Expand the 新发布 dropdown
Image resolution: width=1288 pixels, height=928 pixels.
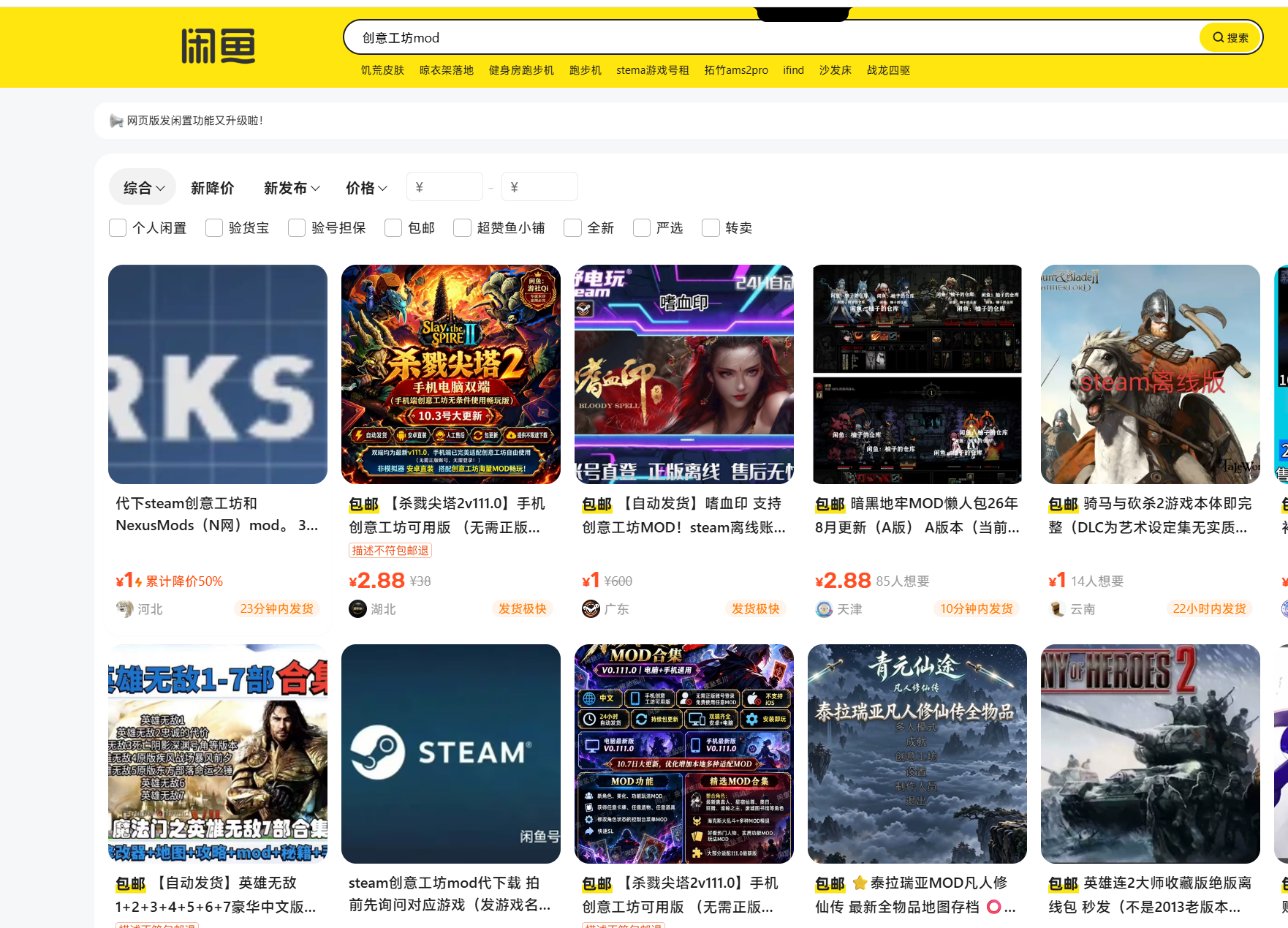click(292, 188)
